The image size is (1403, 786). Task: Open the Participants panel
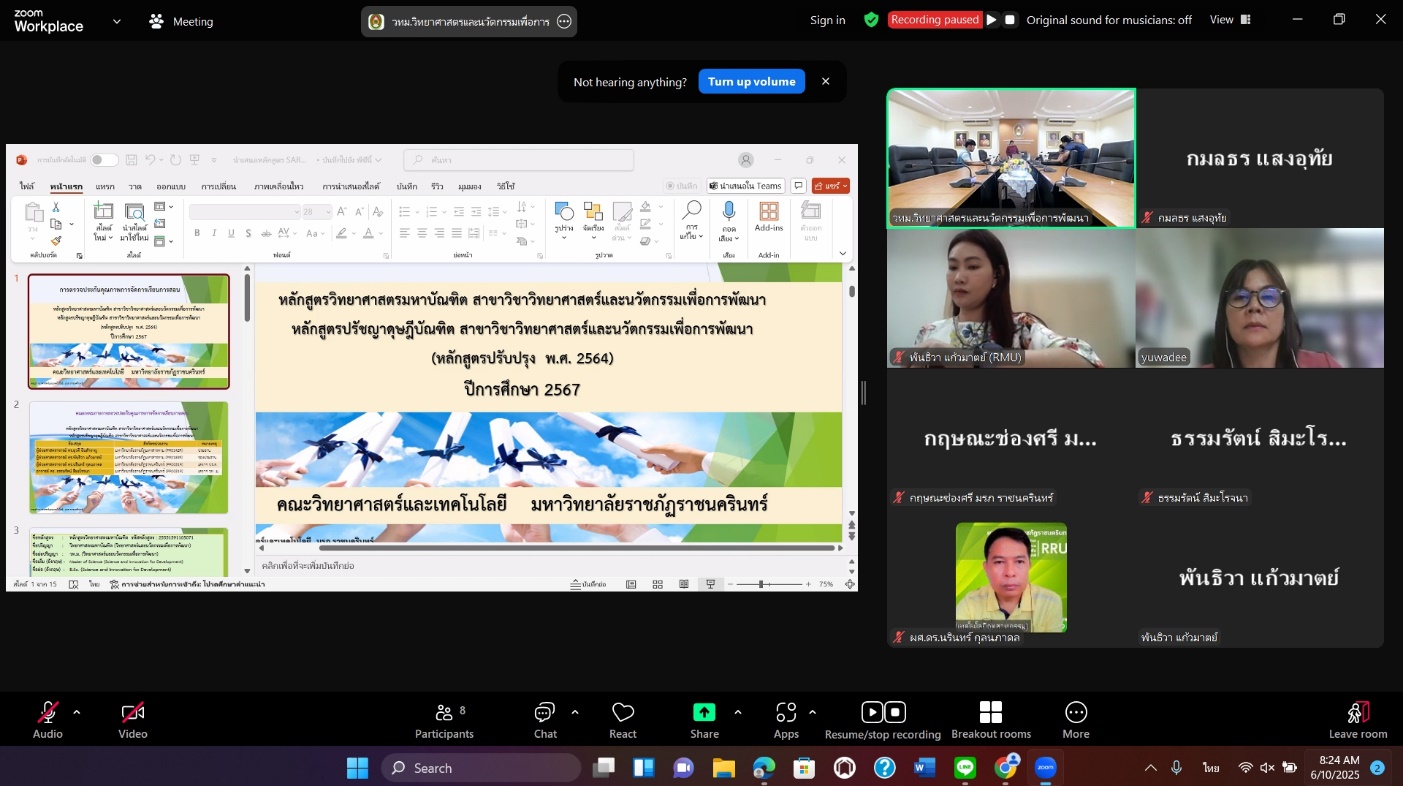[444, 720]
